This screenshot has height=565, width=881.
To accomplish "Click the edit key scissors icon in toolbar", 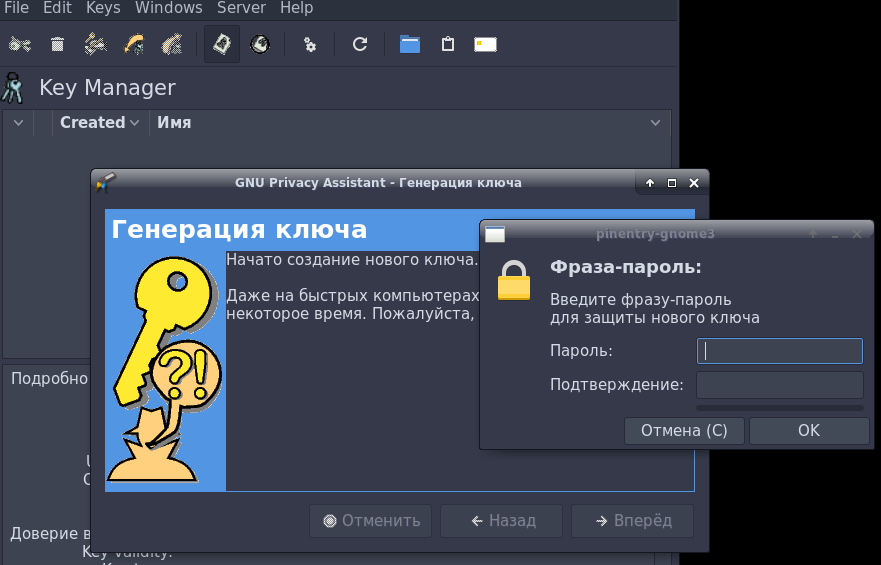I will [20, 44].
